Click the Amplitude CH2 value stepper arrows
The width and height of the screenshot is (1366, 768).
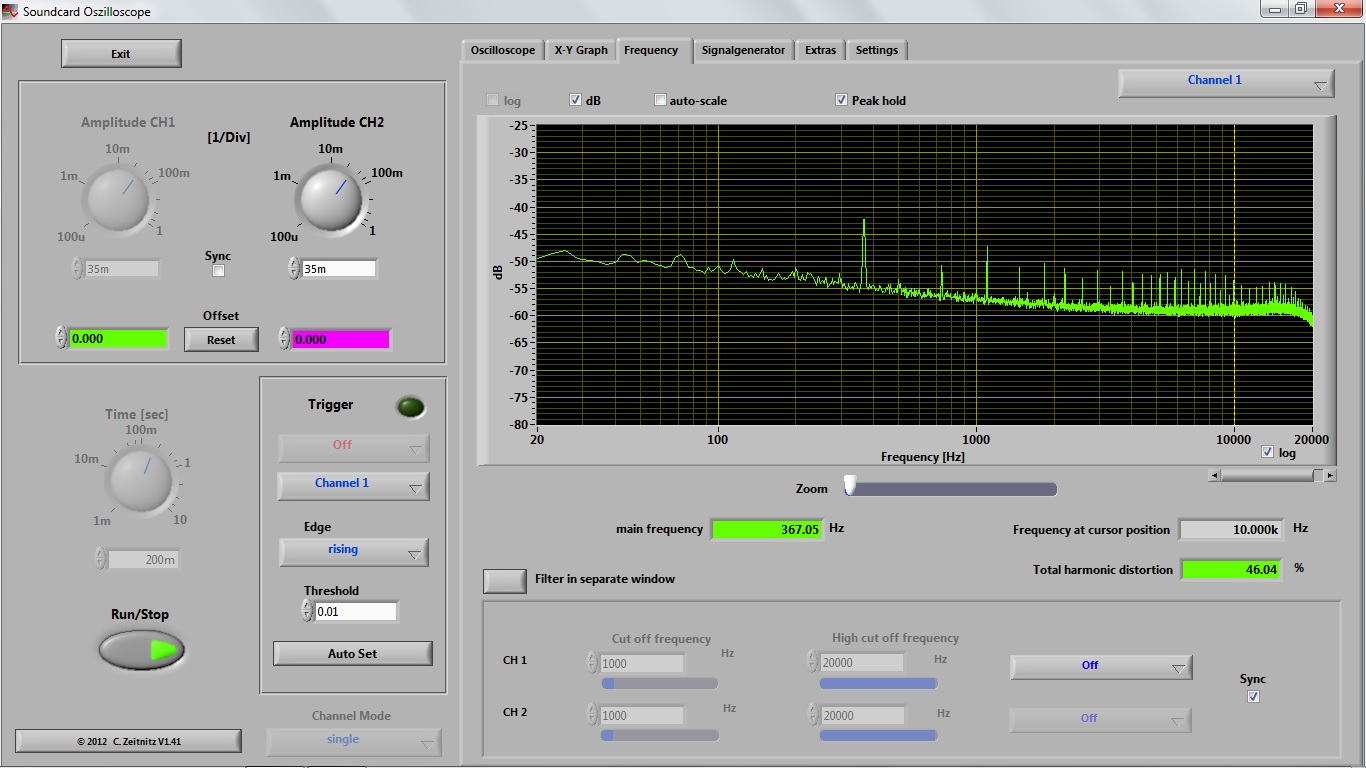[x=294, y=268]
